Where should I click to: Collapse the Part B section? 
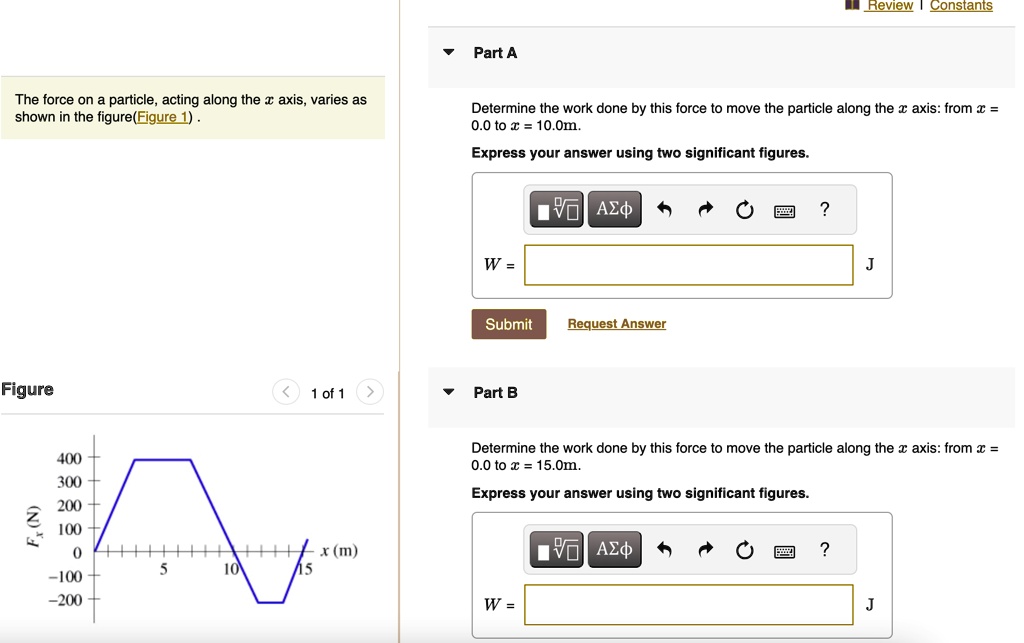point(448,392)
